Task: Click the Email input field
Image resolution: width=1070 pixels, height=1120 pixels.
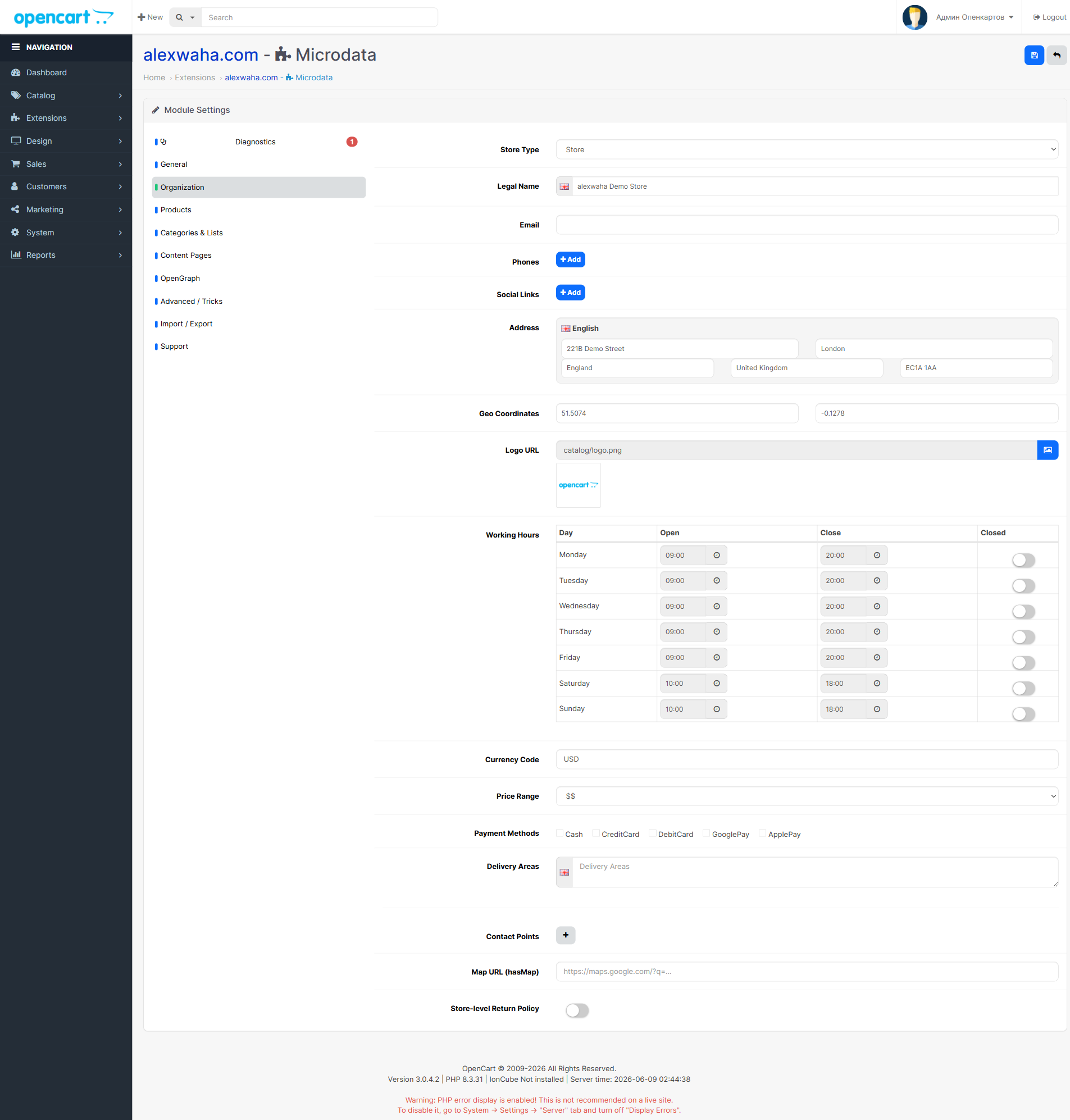Action: click(807, 225)
